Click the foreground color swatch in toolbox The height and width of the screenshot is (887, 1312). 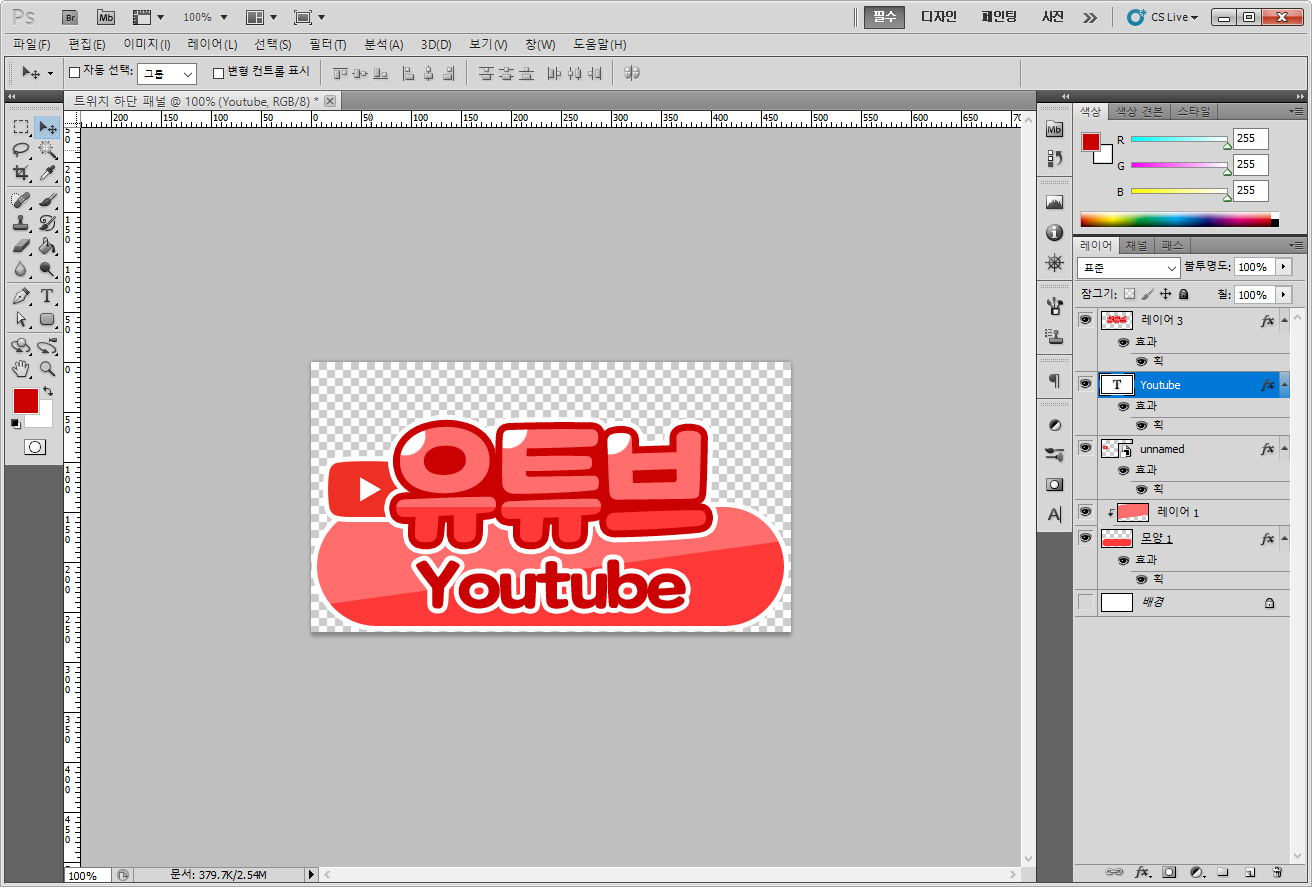[x=25, y=401]
